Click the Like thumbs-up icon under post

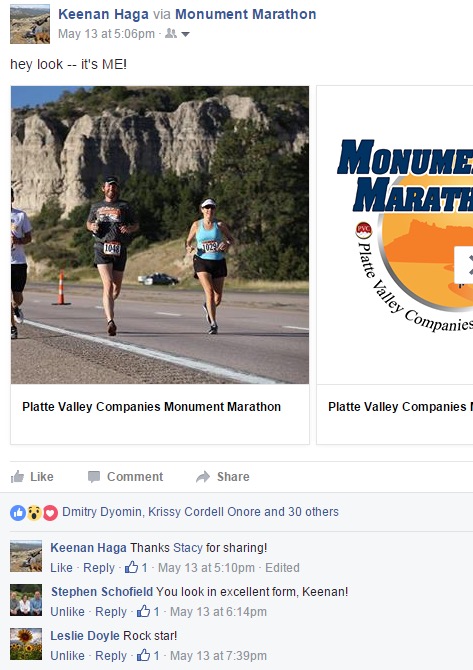[17, 476]
